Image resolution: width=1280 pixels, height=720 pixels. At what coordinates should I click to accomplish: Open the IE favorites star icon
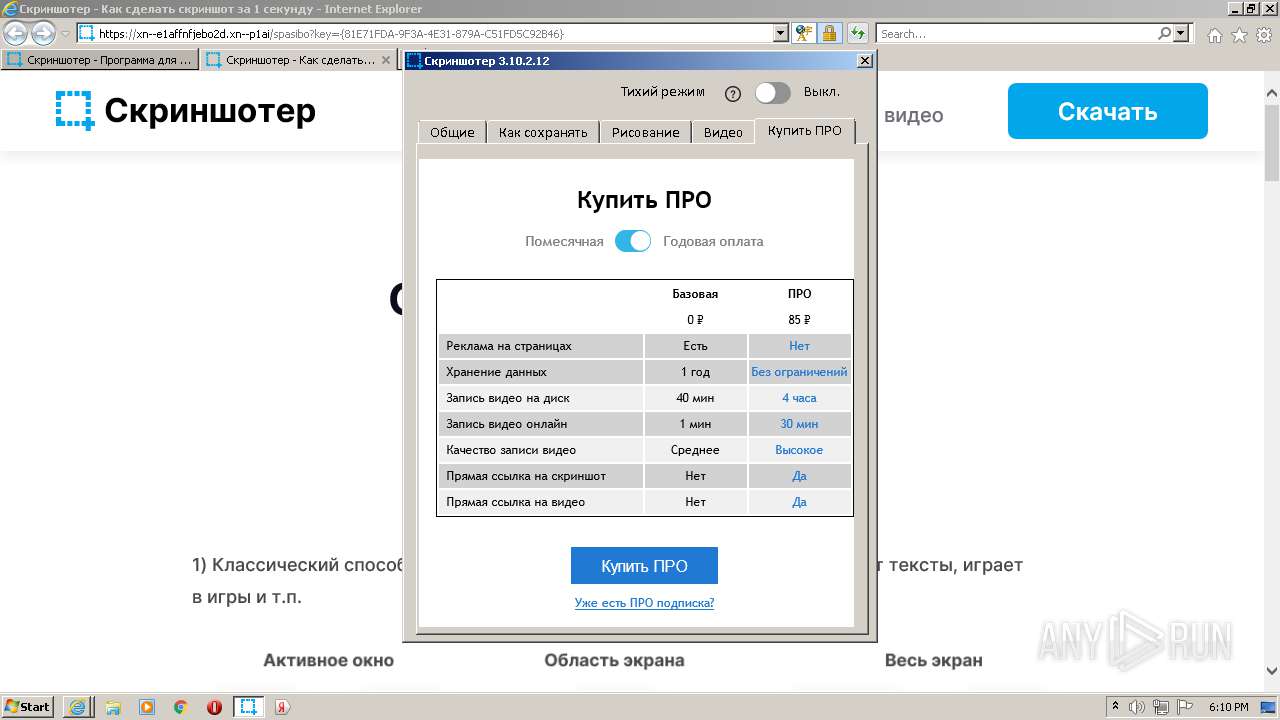1239,35
